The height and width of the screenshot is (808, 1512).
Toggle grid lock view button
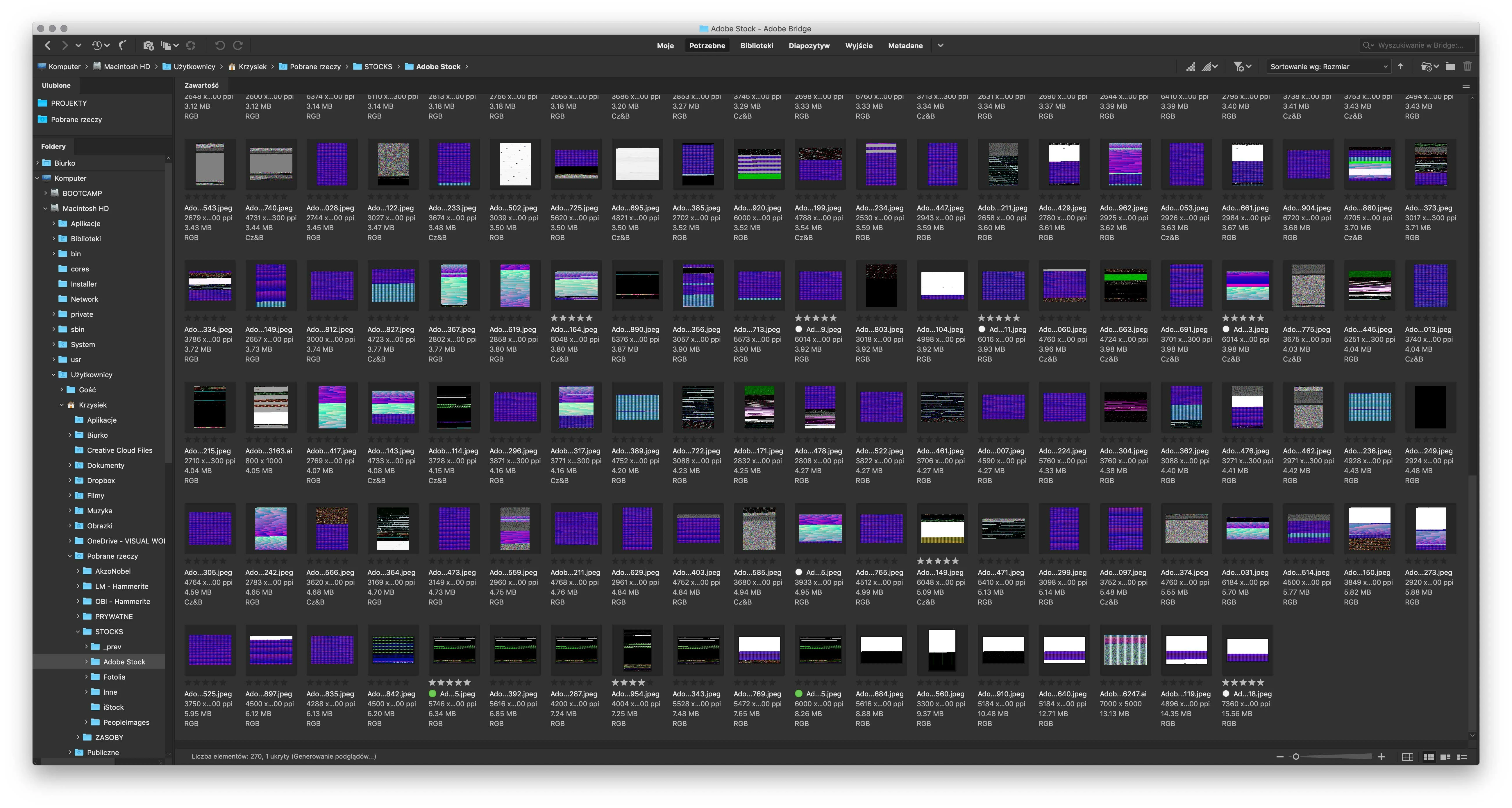click(x=1407, y=757)
